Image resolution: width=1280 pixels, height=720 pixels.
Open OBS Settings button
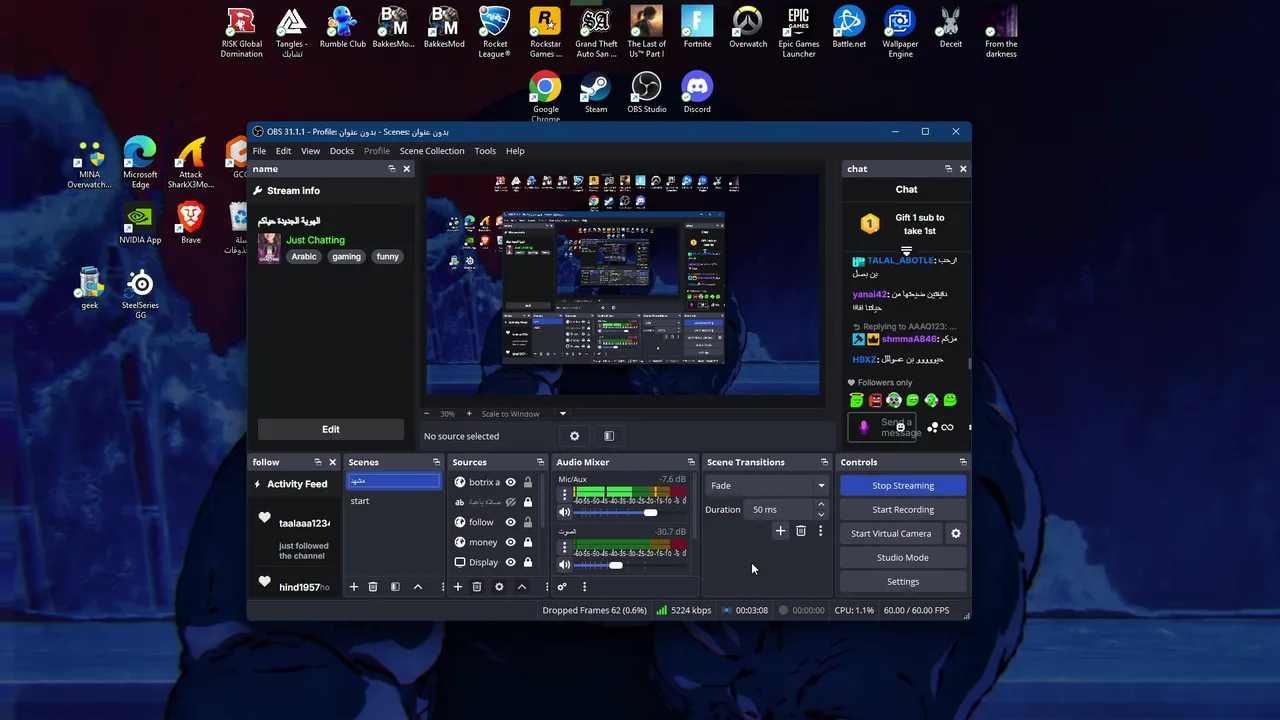coord(903,582)
